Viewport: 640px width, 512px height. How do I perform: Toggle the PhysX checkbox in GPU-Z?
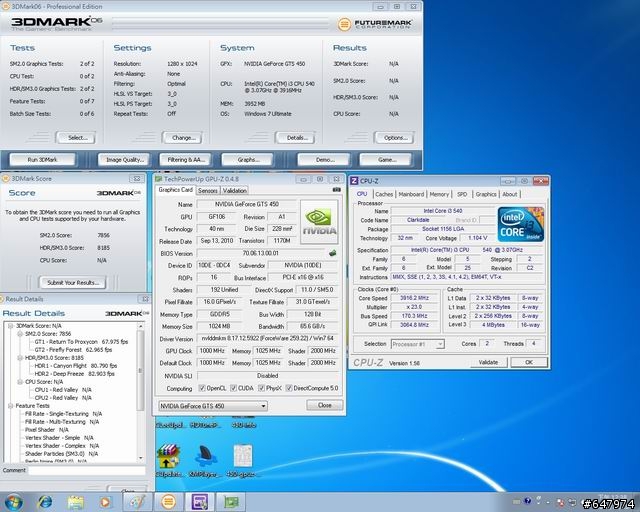[x=262, y=388]
